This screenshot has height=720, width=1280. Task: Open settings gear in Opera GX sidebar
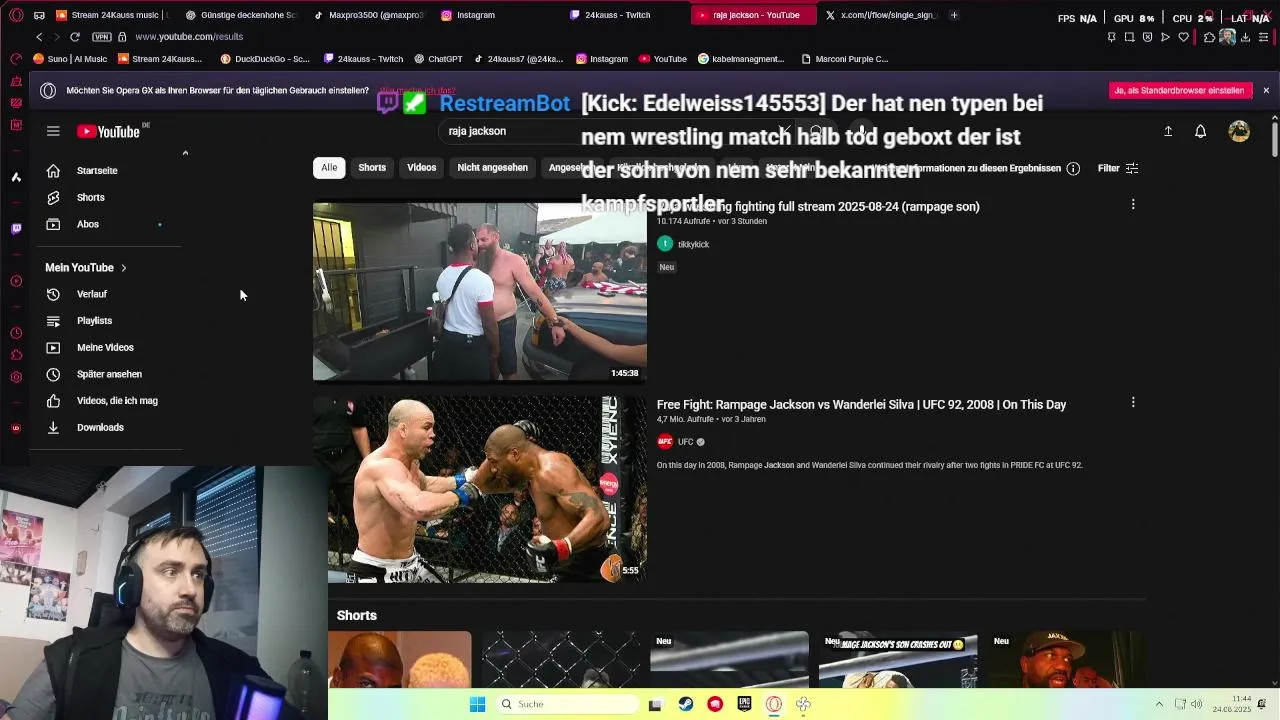16,377
